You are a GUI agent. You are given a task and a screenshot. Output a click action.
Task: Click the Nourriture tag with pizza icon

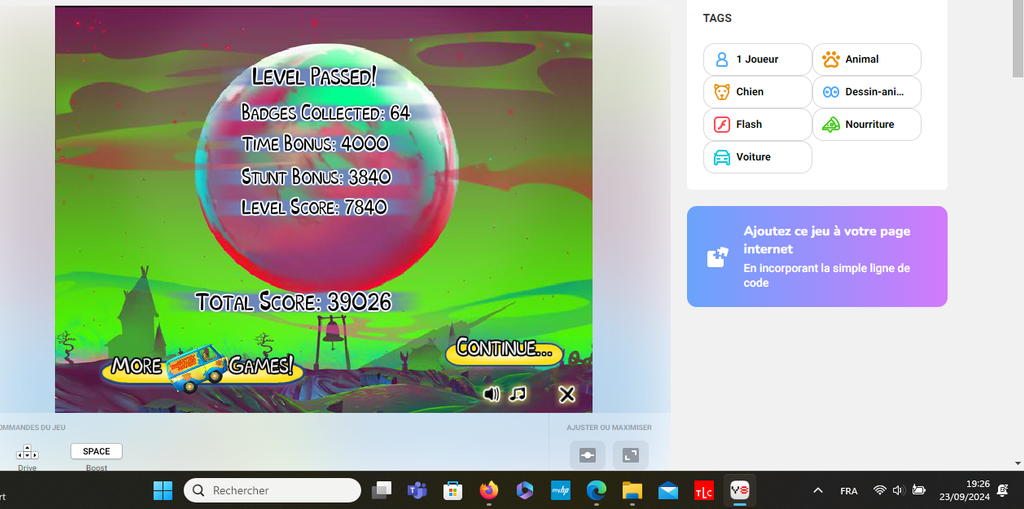coord(866,125)
